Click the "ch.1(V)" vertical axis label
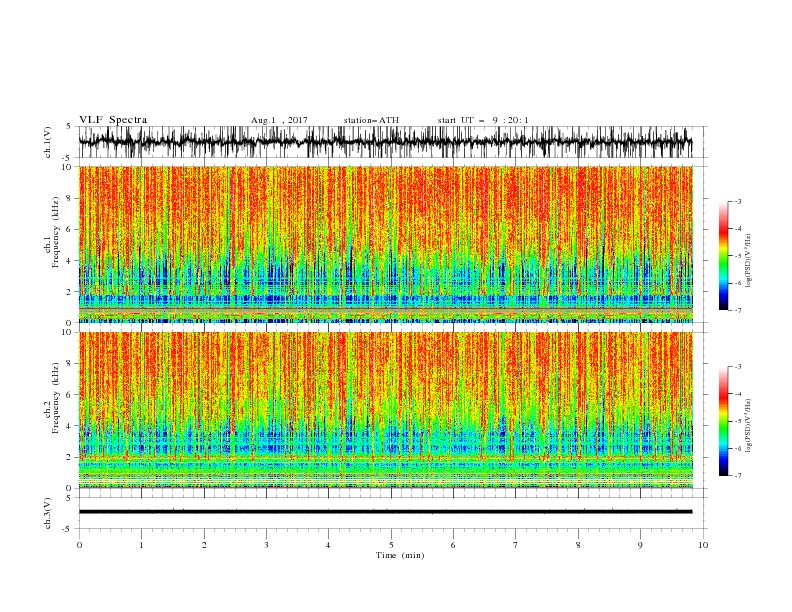The image size is (792, 612). pyautogui.click(x=48, y=142)
